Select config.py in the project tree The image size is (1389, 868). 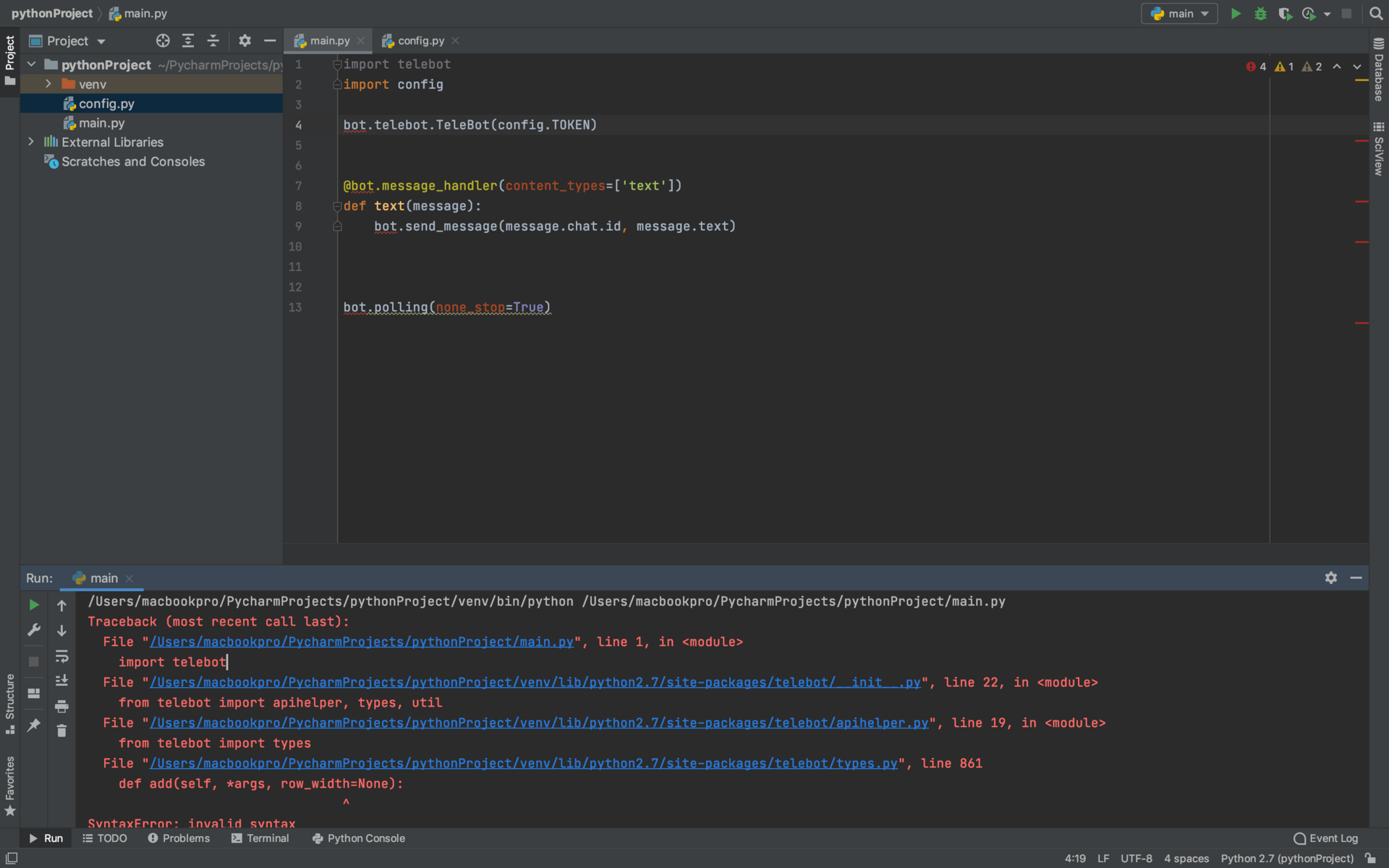tap(151, 103)
